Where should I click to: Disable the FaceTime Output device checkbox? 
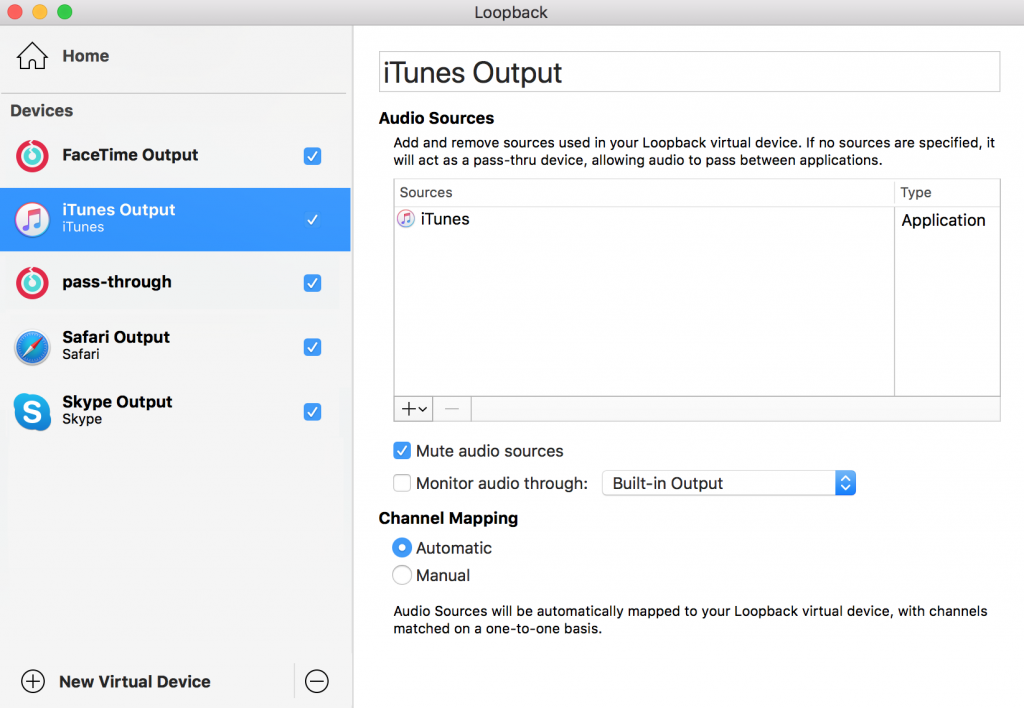click(x=312, y=156)
